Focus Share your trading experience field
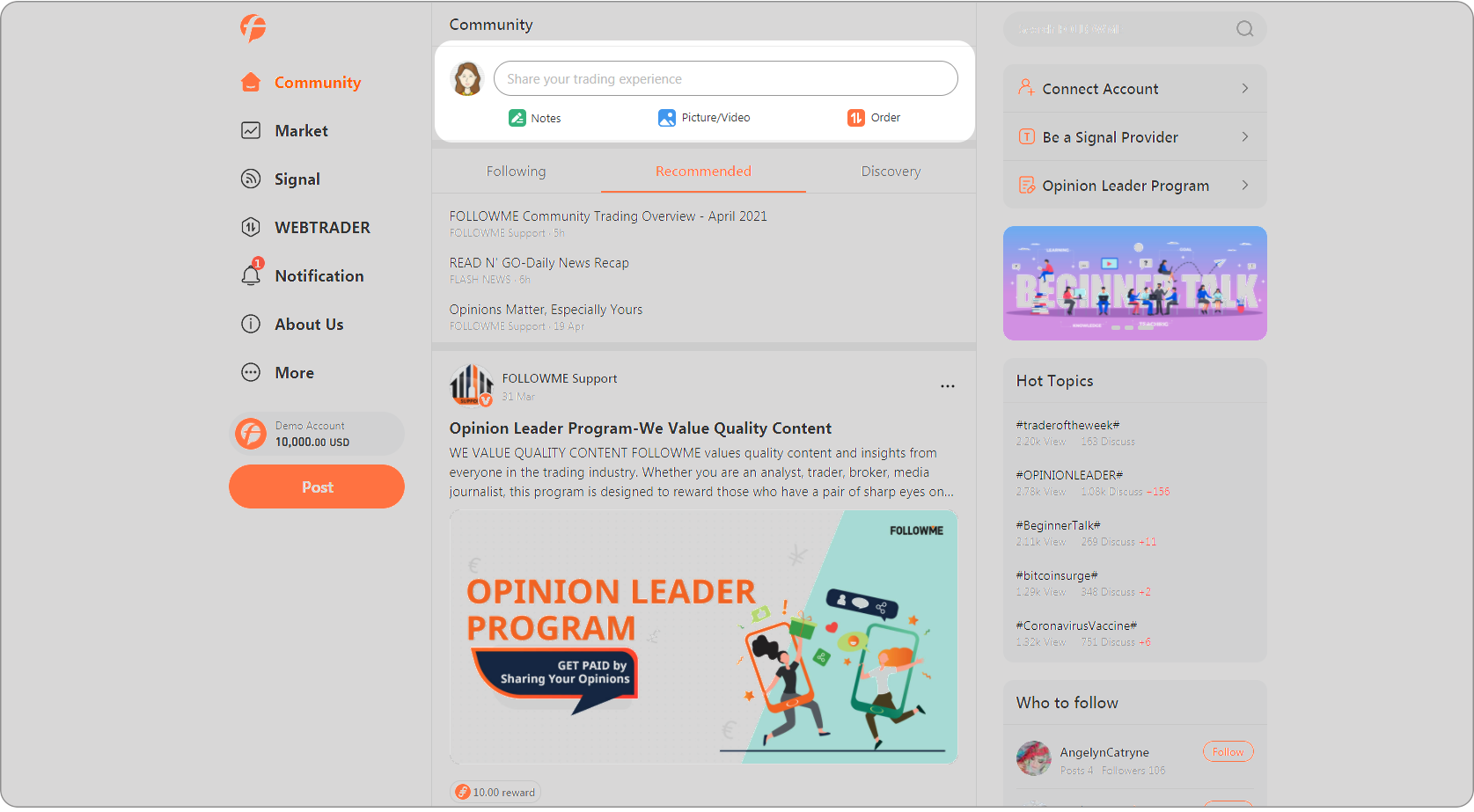The image size is (1474, 812). [726, 78]
